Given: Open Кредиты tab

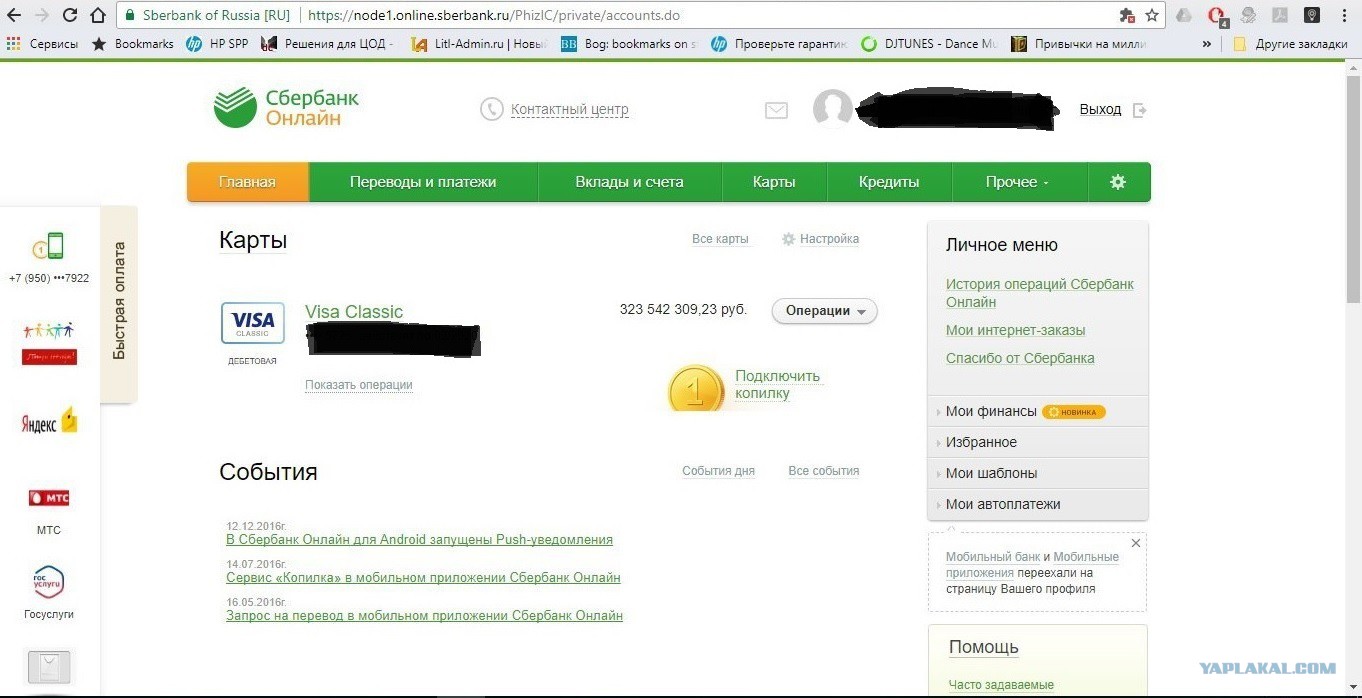Looking at the screenshot, I should [889, 182].
